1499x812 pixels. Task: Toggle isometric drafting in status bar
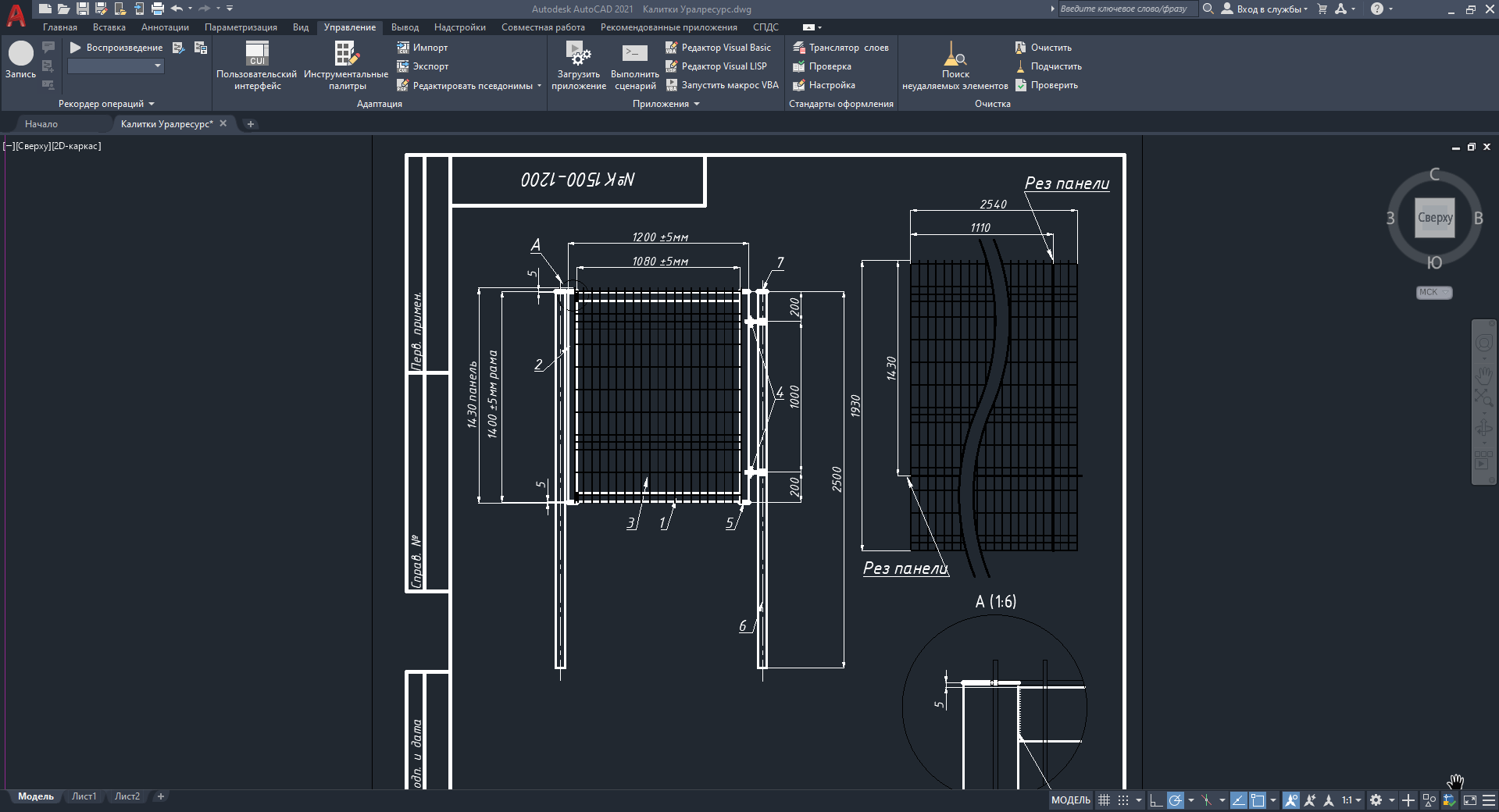[1207, 800]
